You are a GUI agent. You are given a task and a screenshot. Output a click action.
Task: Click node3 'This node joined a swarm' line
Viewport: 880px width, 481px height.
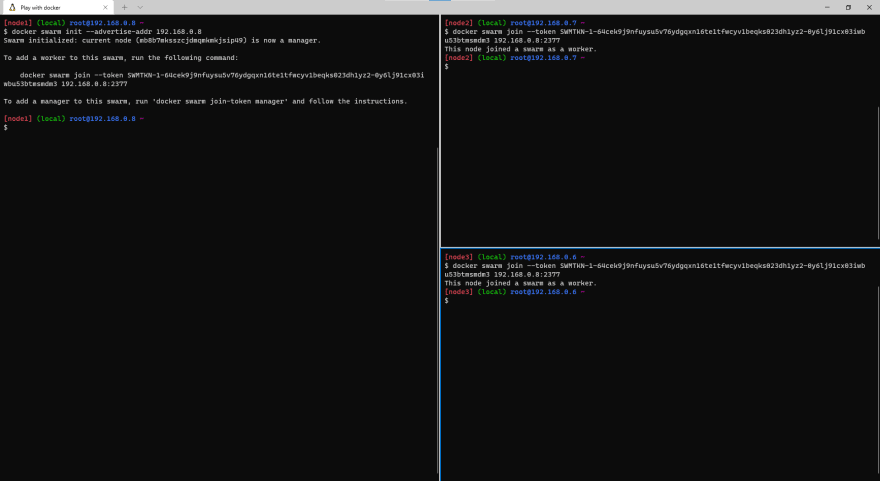pyautogui.click(x=520, y=283)
